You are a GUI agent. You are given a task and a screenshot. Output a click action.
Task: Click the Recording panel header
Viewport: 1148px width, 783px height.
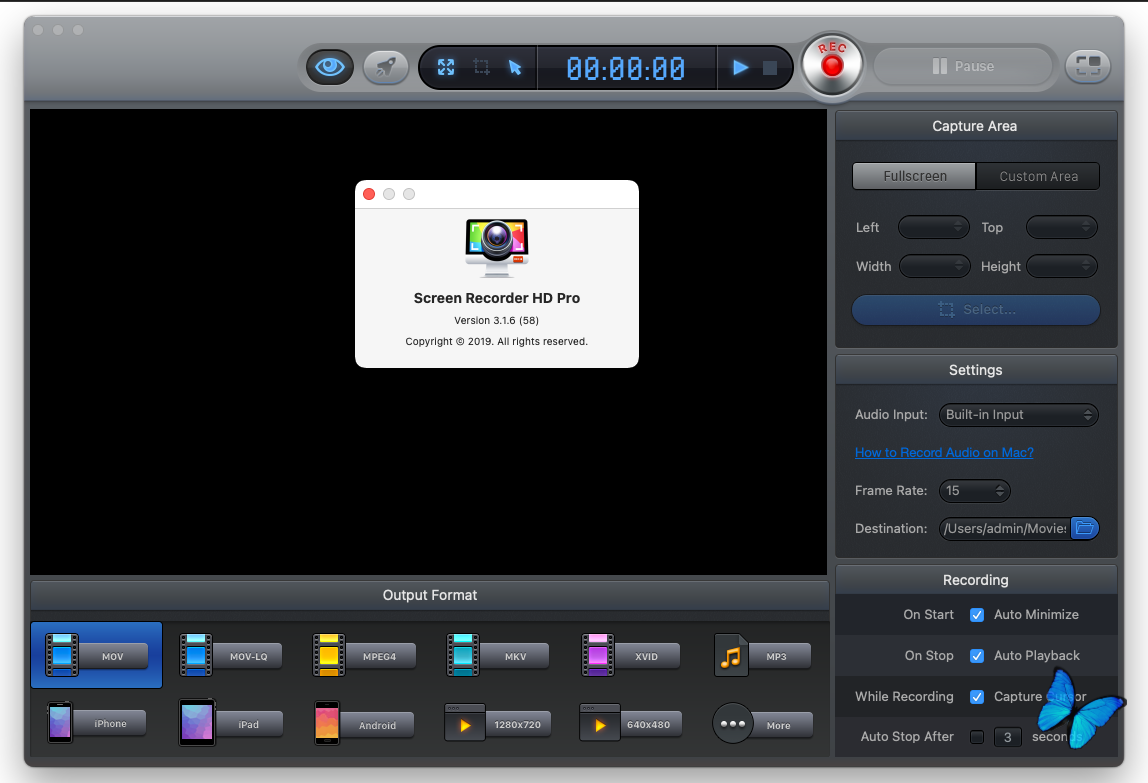[975, 580]
